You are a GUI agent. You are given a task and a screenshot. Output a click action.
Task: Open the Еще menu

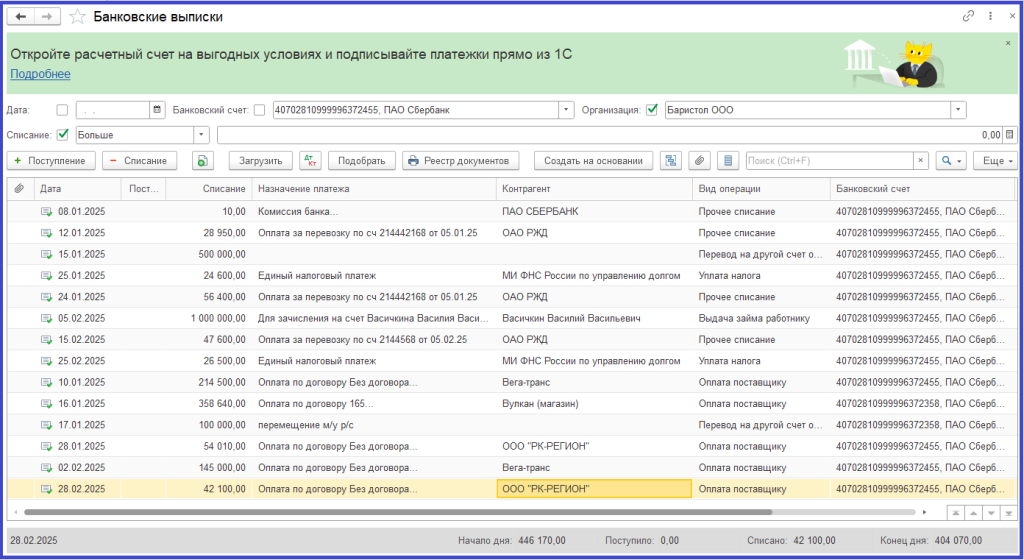pos(997,160)
